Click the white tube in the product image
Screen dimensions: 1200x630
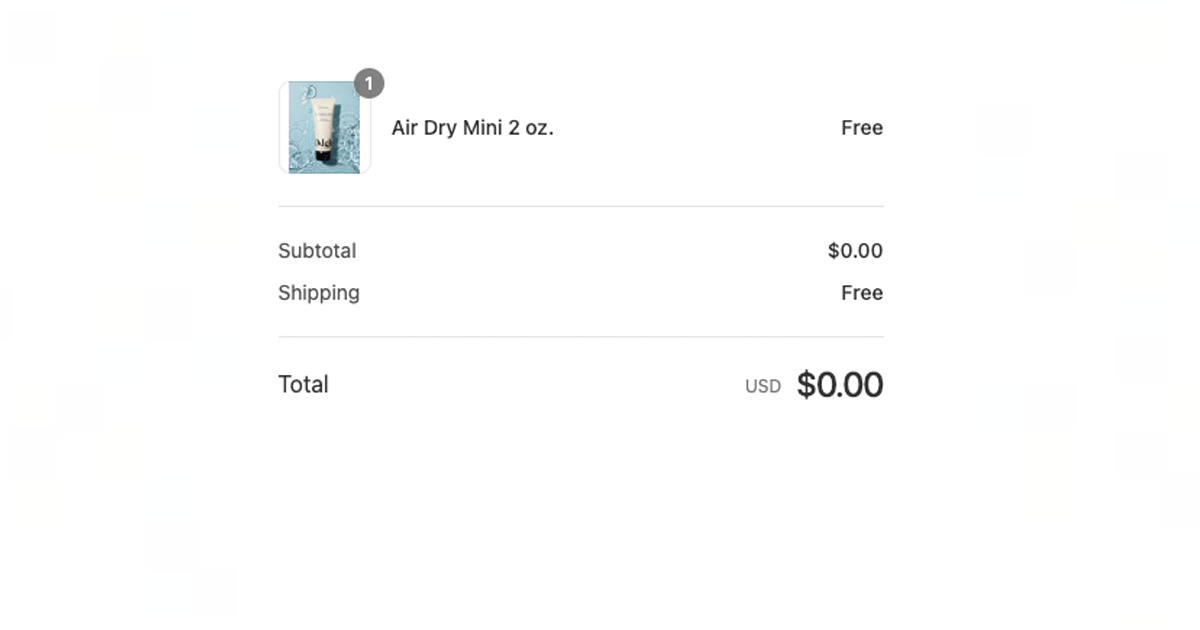coord(323,120)
